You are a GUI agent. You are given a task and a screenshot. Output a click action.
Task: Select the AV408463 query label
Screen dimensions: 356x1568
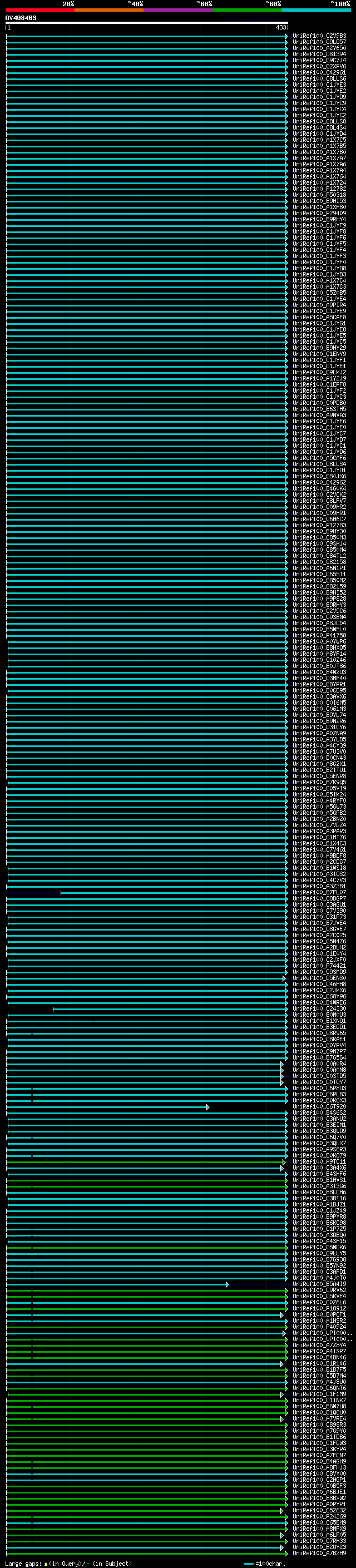[x=21, y=18]
